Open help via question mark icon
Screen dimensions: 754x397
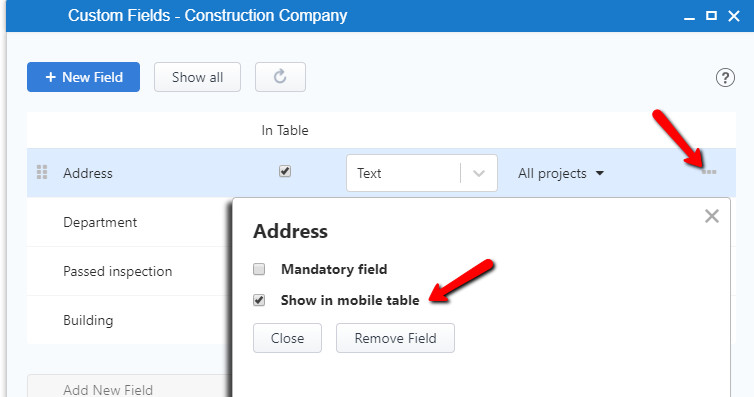tap(725, 77)
